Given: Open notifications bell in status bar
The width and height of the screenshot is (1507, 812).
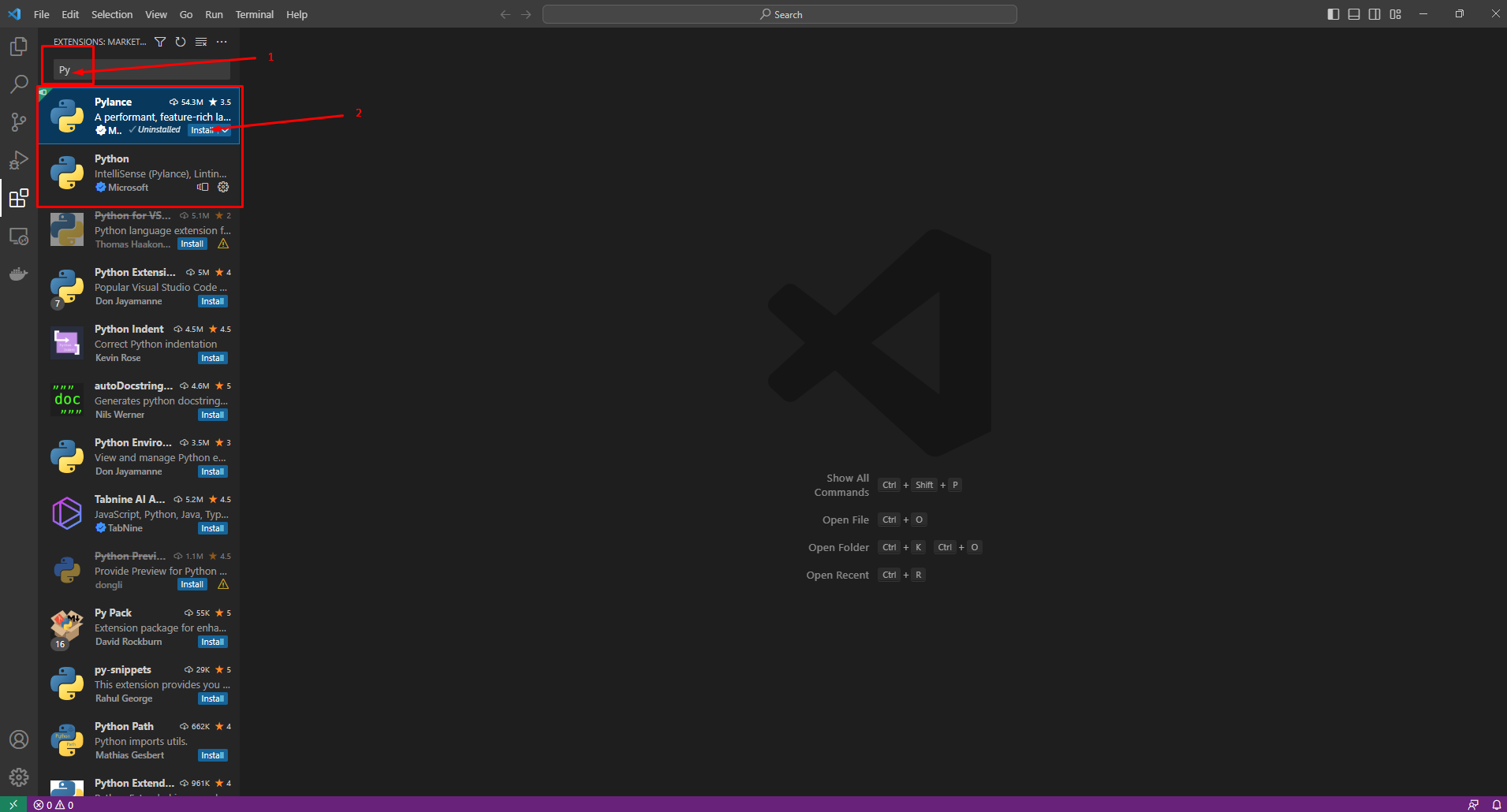Looking at the screenshot, I should coord(1496,805).
